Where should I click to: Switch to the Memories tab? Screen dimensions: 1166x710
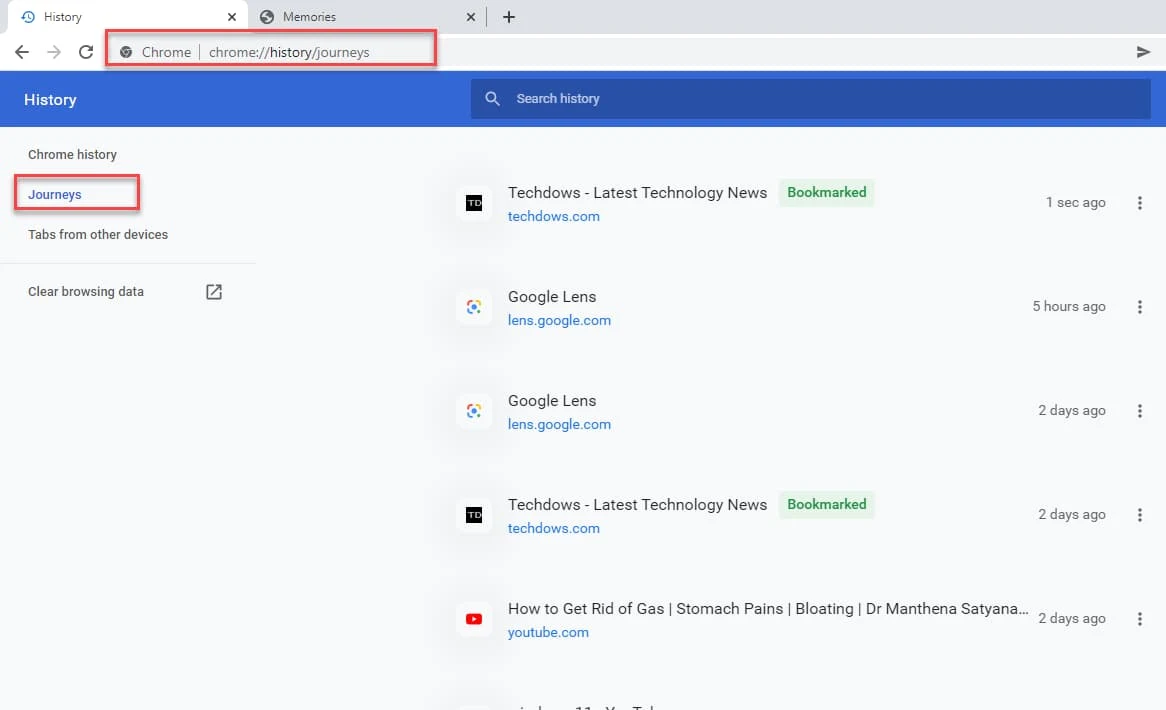[310, 16]
